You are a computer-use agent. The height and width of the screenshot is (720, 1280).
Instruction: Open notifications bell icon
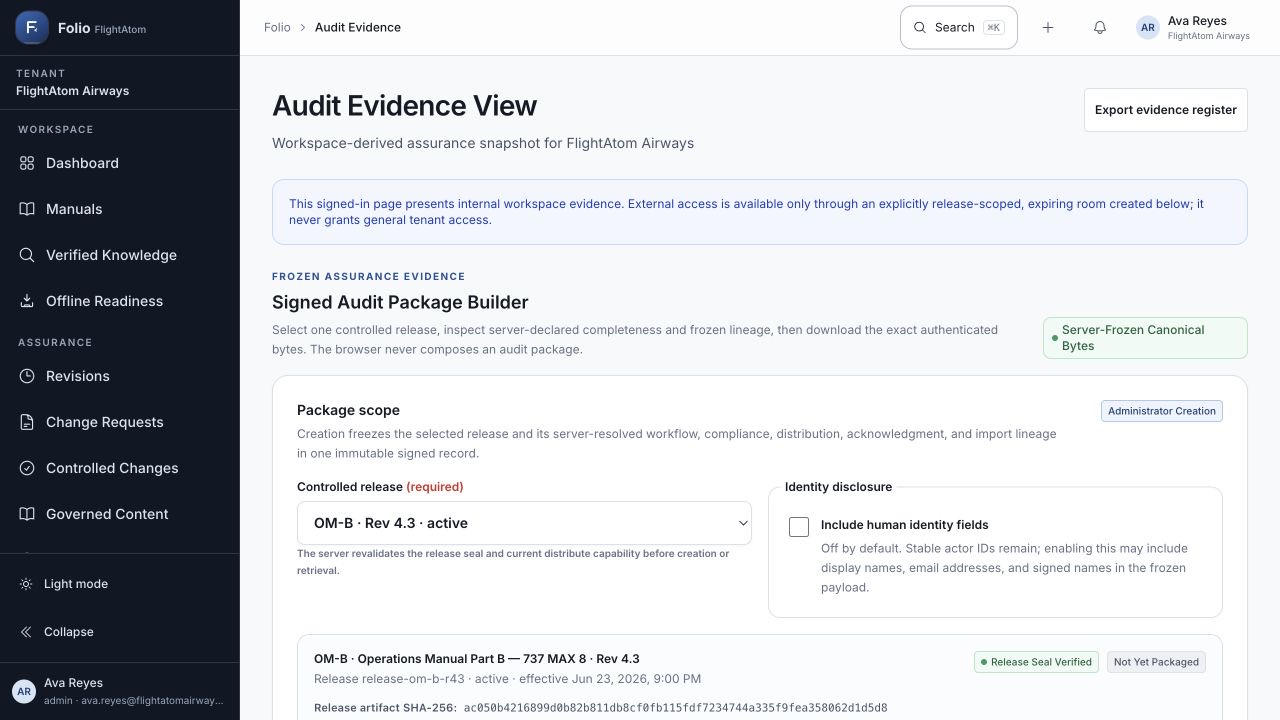point(1100,28)
